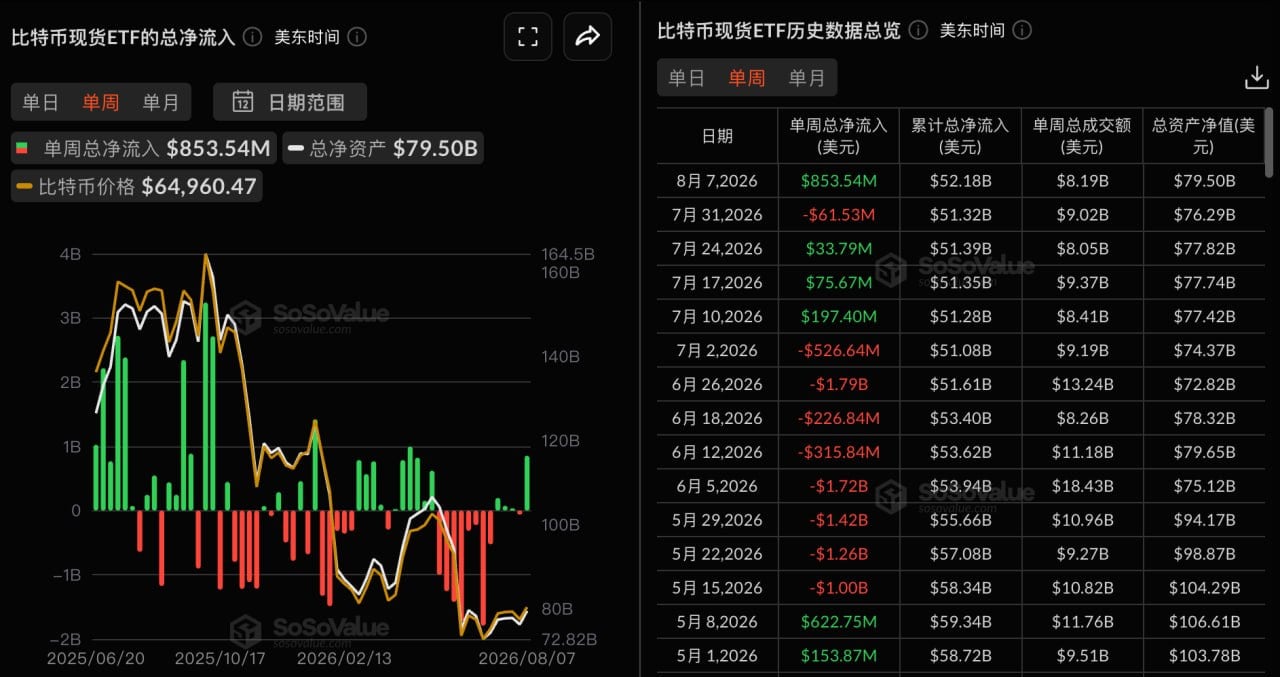Switch history table to 单月

click(807, 78)
